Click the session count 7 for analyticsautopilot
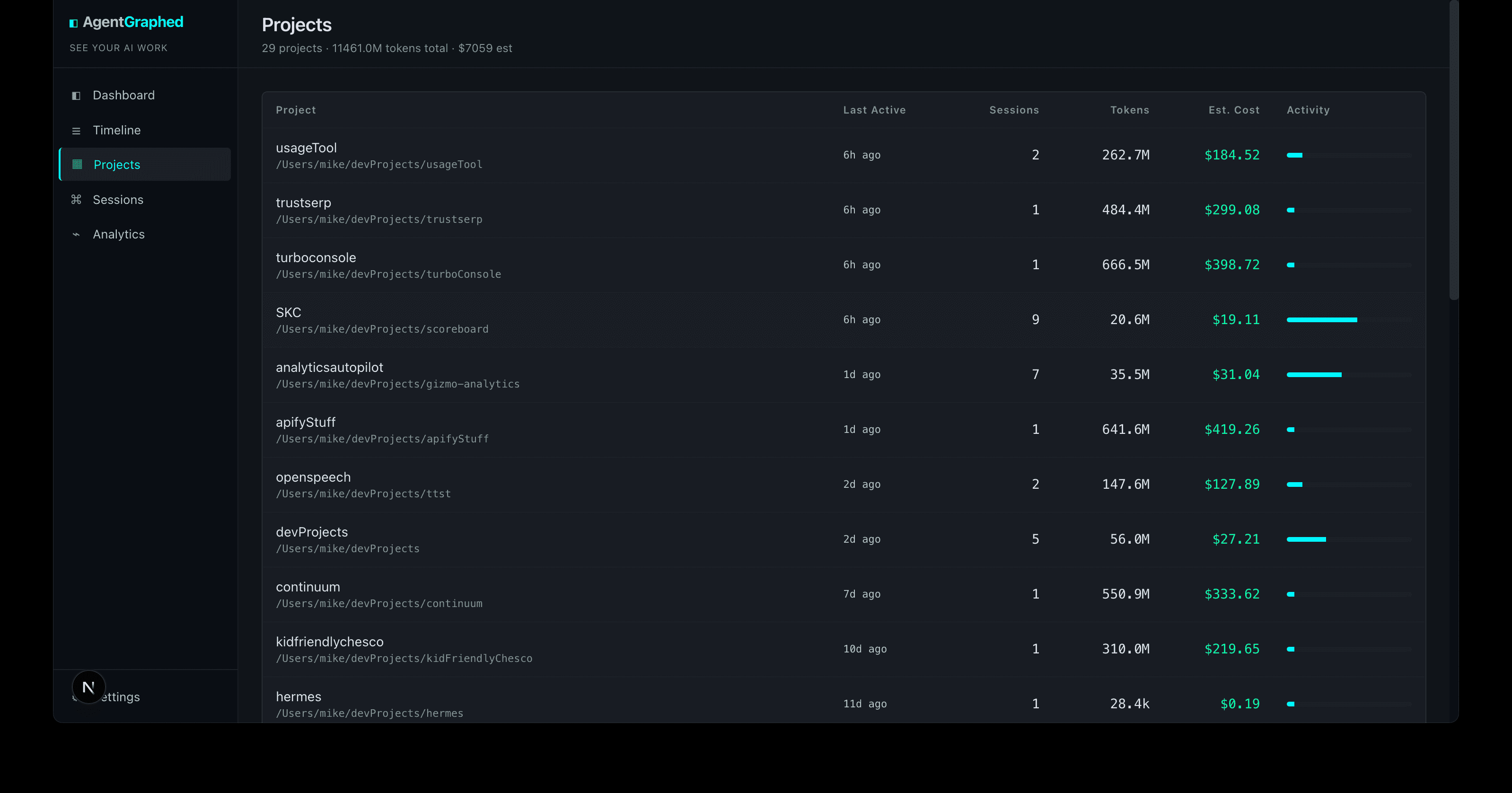Viewport: 1512px width, 793px height. [1036, 374]
